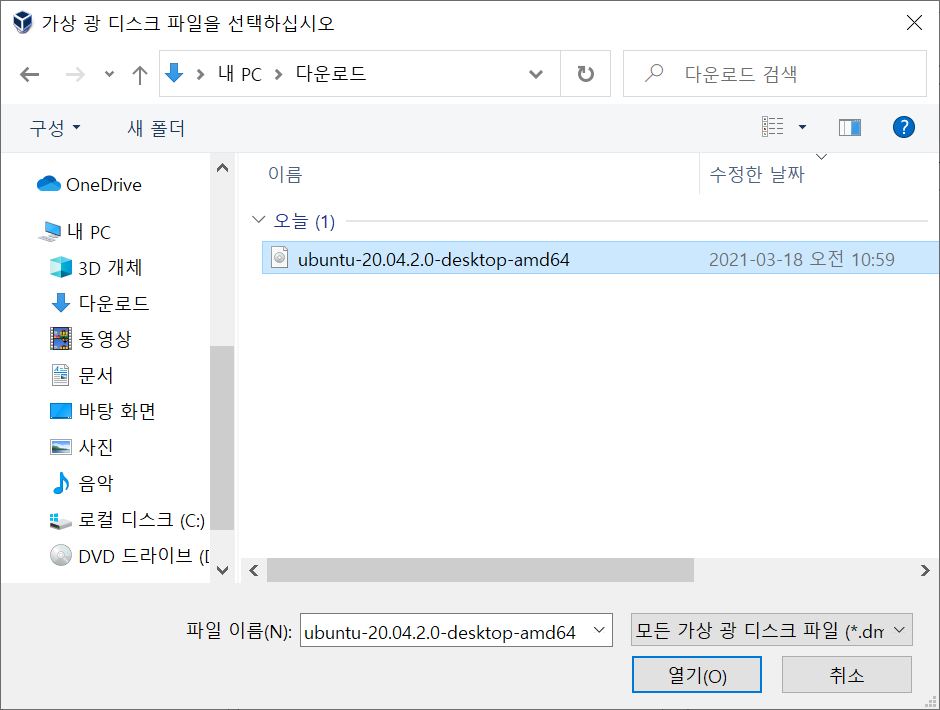Select 로컬 디스크 (C:) drive

coord(127,520)
